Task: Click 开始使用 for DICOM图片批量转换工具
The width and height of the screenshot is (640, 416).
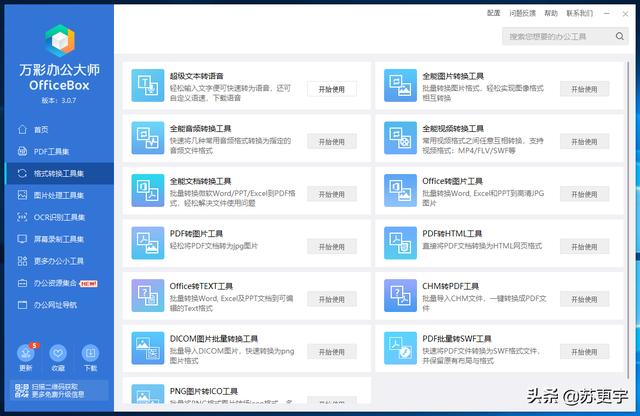Action: pos(332,352)
